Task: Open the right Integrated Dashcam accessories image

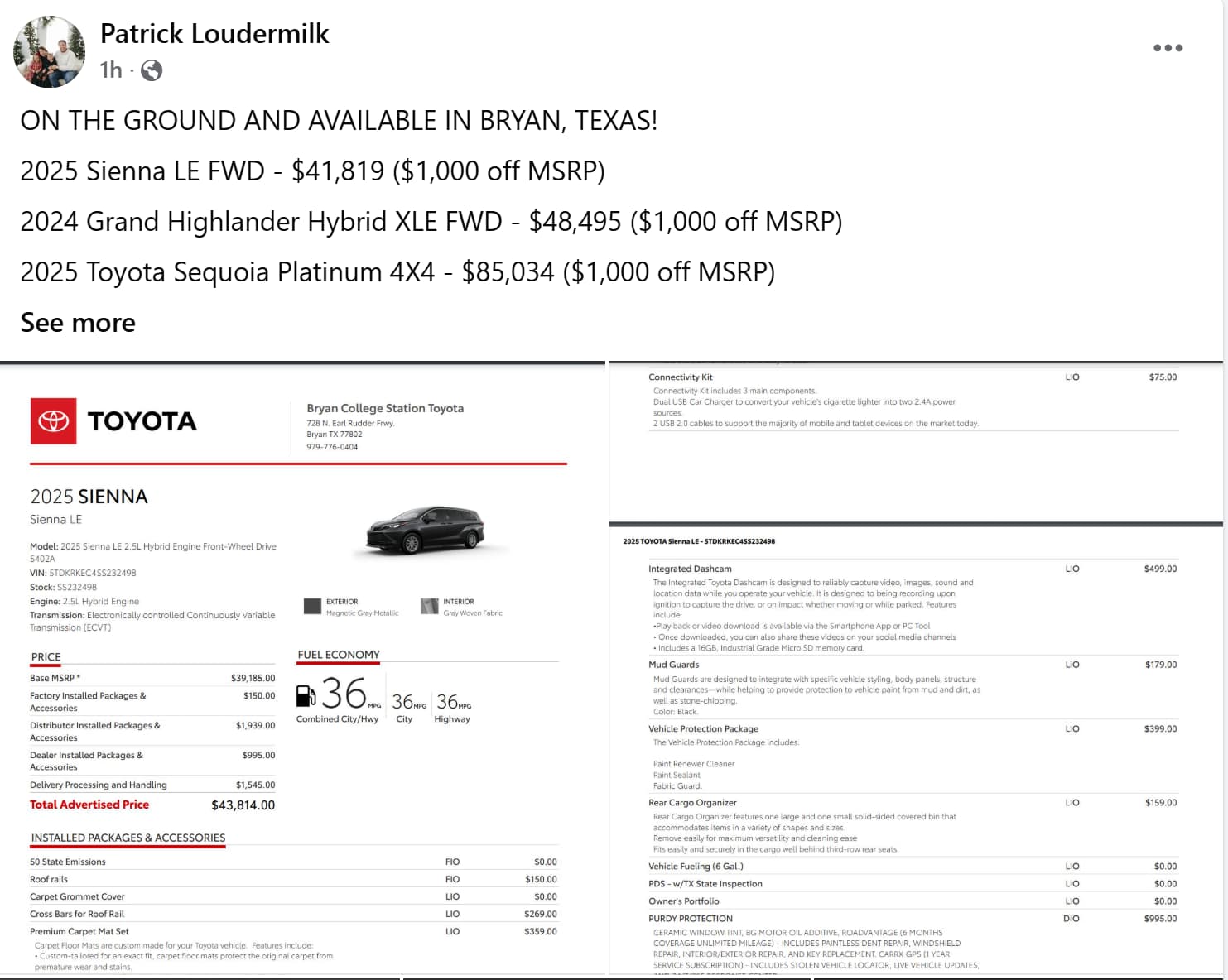Action: [916, 751]
